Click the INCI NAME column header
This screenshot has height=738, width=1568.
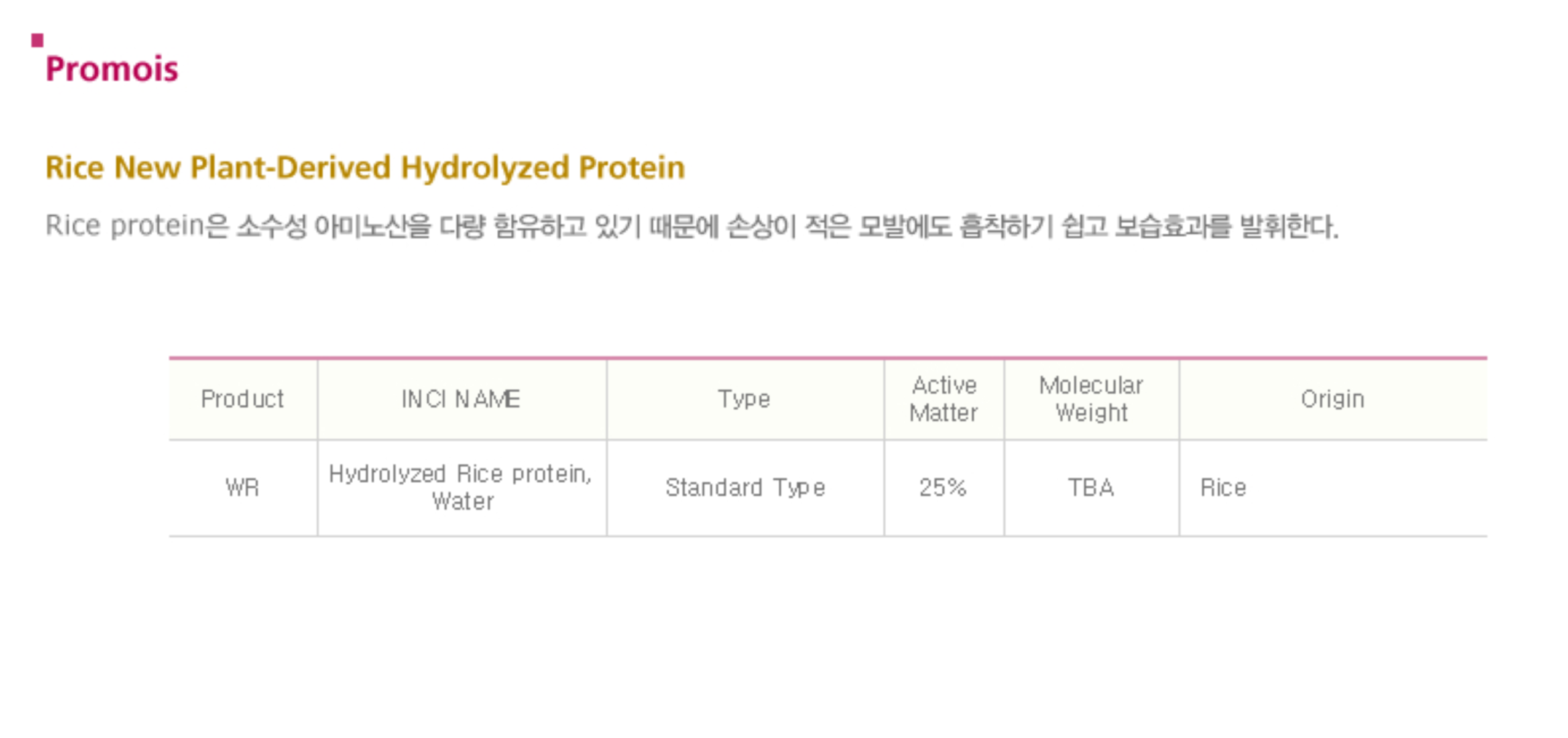[461, 399]
